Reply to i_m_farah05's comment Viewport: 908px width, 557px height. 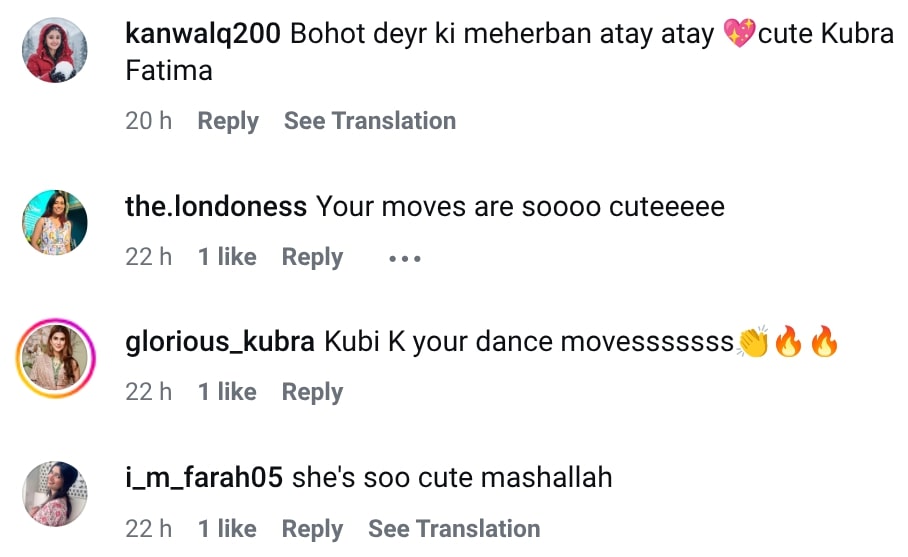coord(312,528)
